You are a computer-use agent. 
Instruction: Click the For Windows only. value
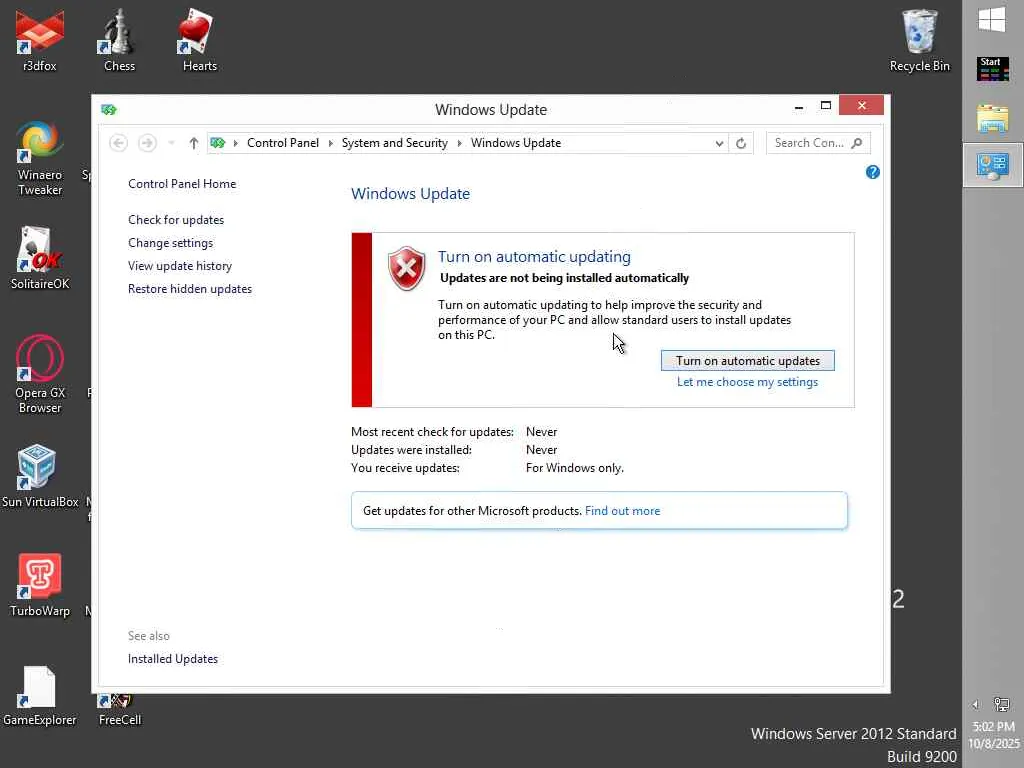(575, 468)
